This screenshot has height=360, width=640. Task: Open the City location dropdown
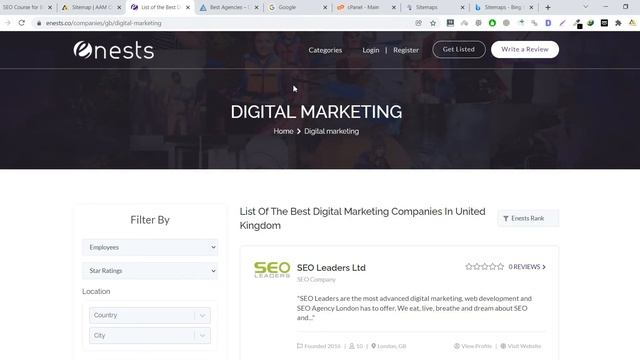click(x=150, y=336)
